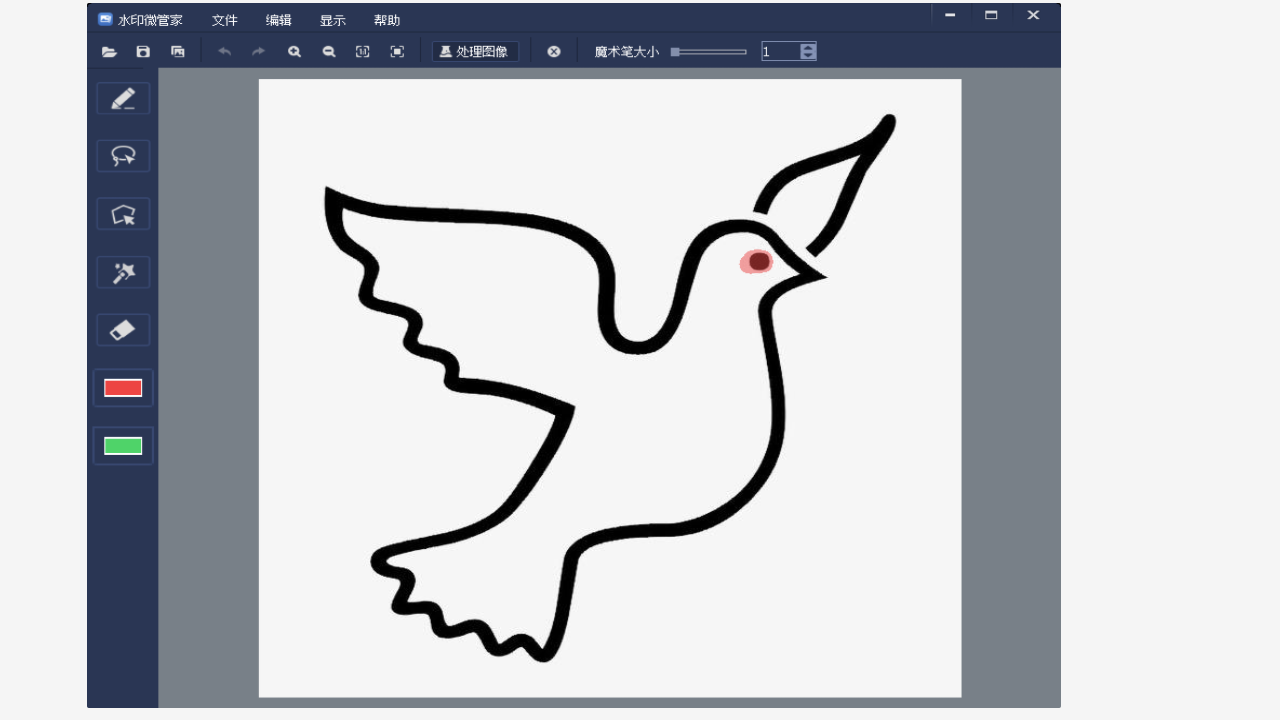Pick the red color swatch
The image size is (1280, 720).
click(x=123, y=388)
